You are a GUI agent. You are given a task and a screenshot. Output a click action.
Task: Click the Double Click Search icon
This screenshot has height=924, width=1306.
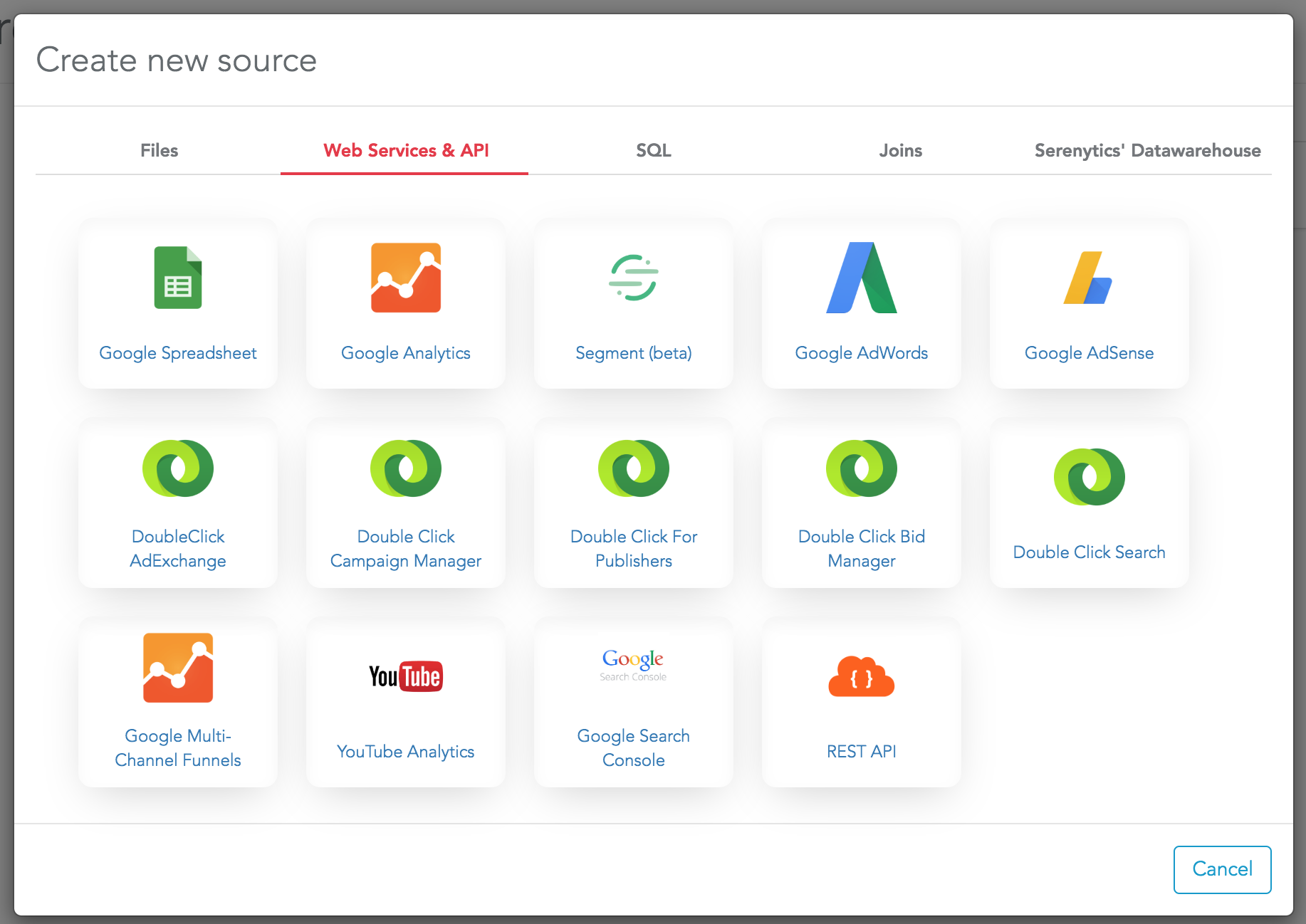point(1089,477)
